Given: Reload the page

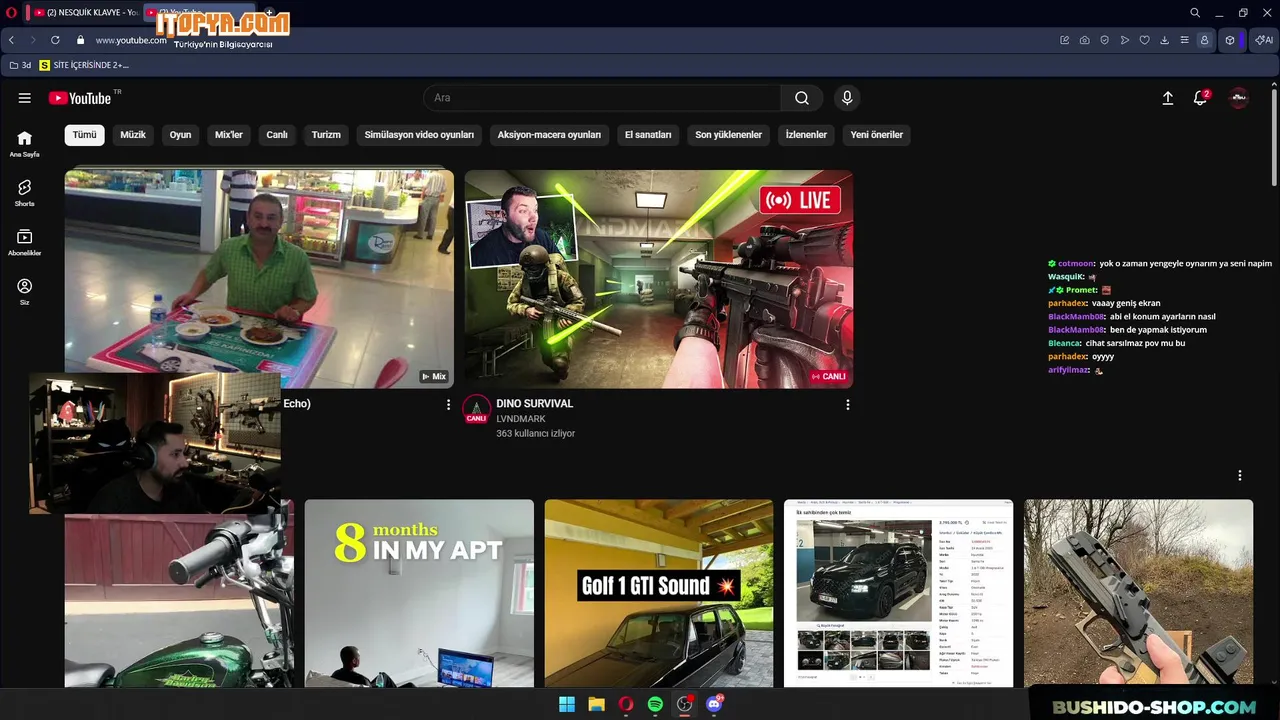Looking at the screenshot, I should click(x=55, y=40).
